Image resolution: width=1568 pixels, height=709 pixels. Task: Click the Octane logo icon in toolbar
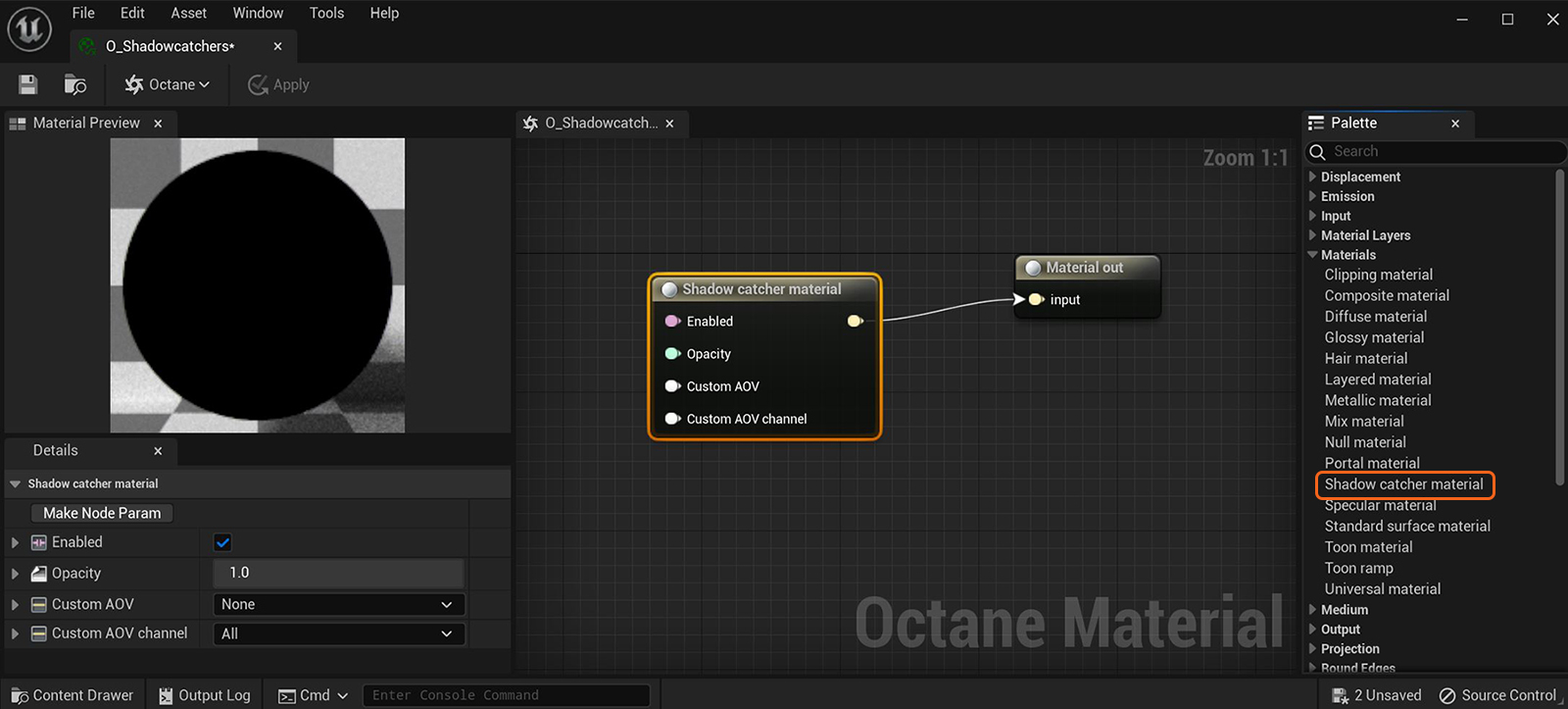click(x=134, y=84)
